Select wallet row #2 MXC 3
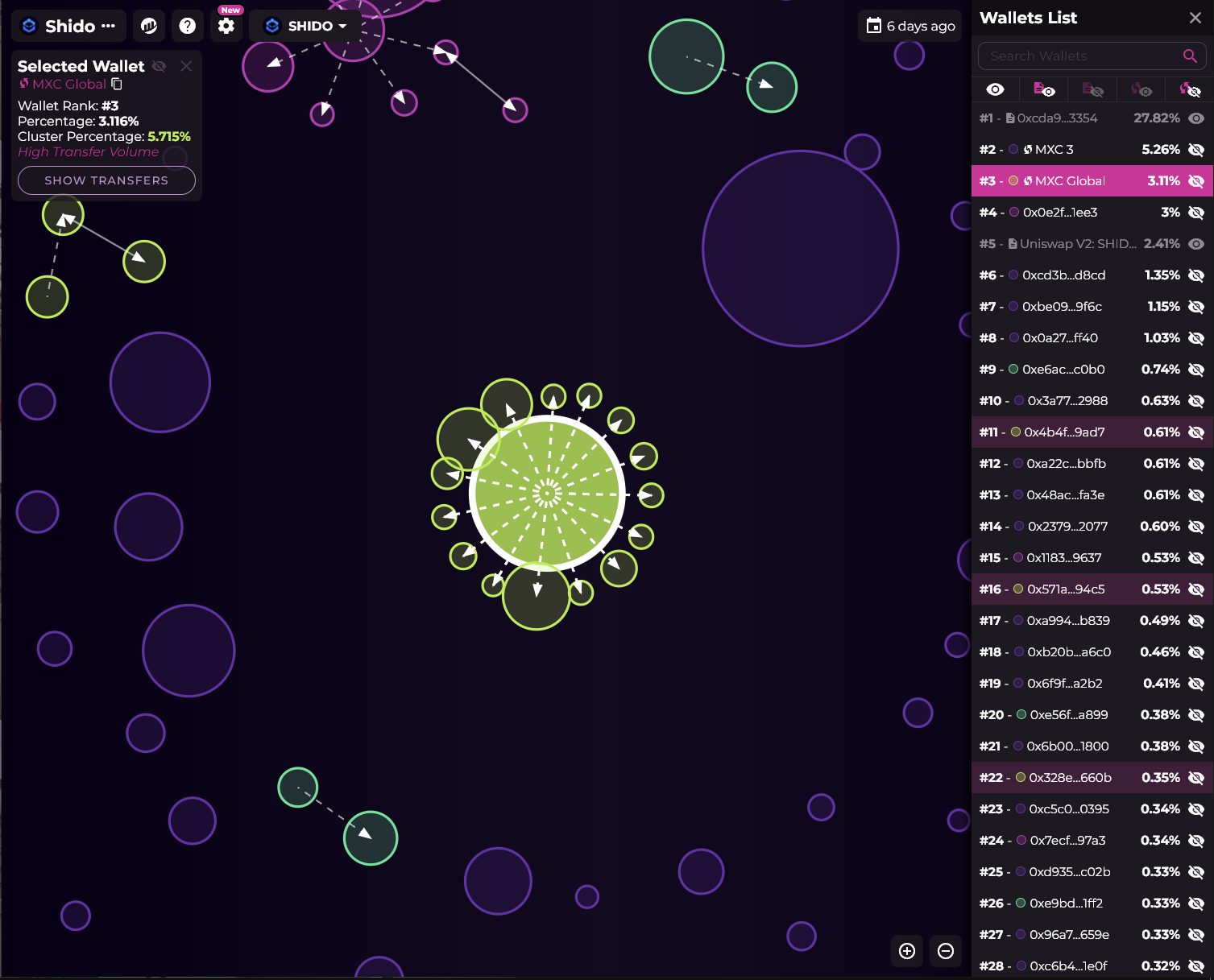The width and height of the screenshot is (1214, 980). tap(1092, 149)
